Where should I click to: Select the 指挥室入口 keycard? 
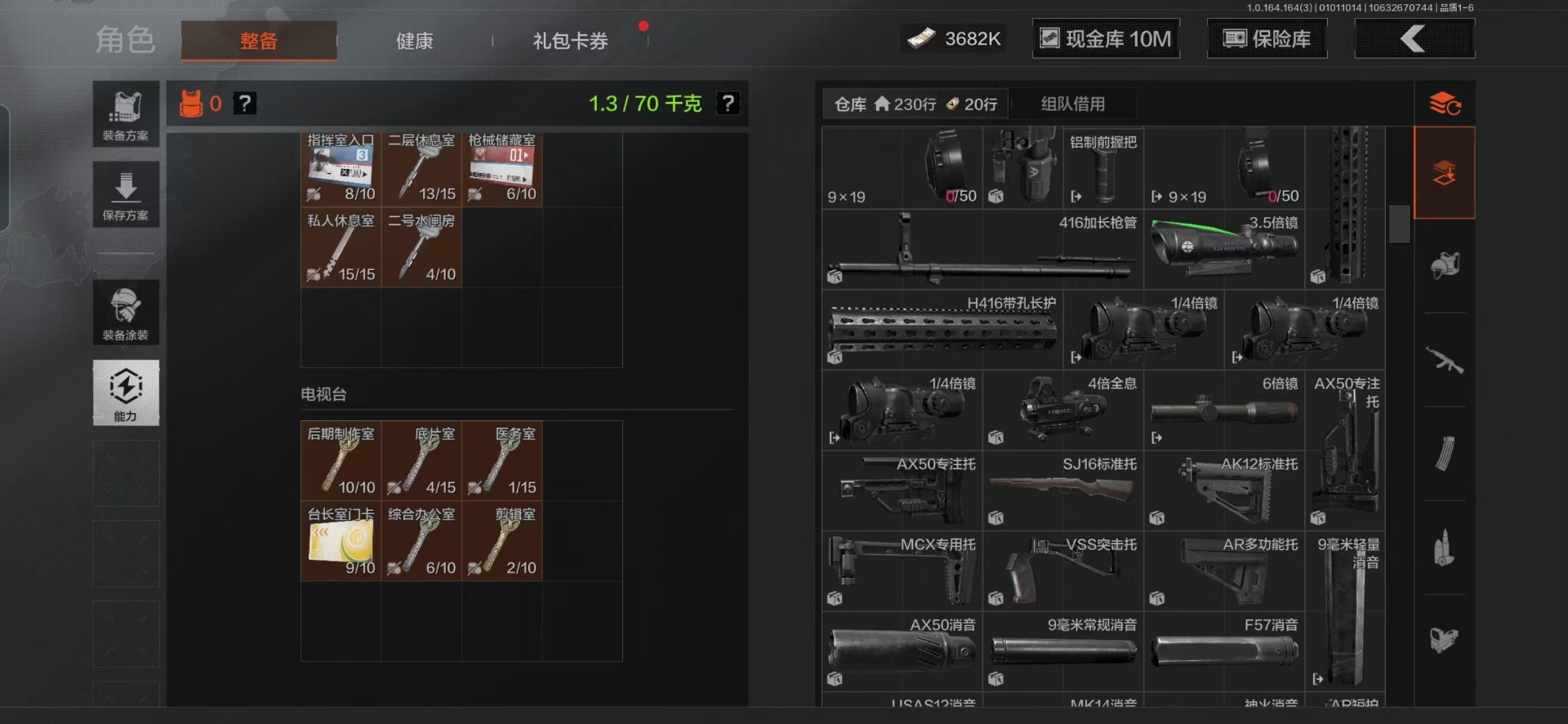pyautogui.click(x=341, y=168)
